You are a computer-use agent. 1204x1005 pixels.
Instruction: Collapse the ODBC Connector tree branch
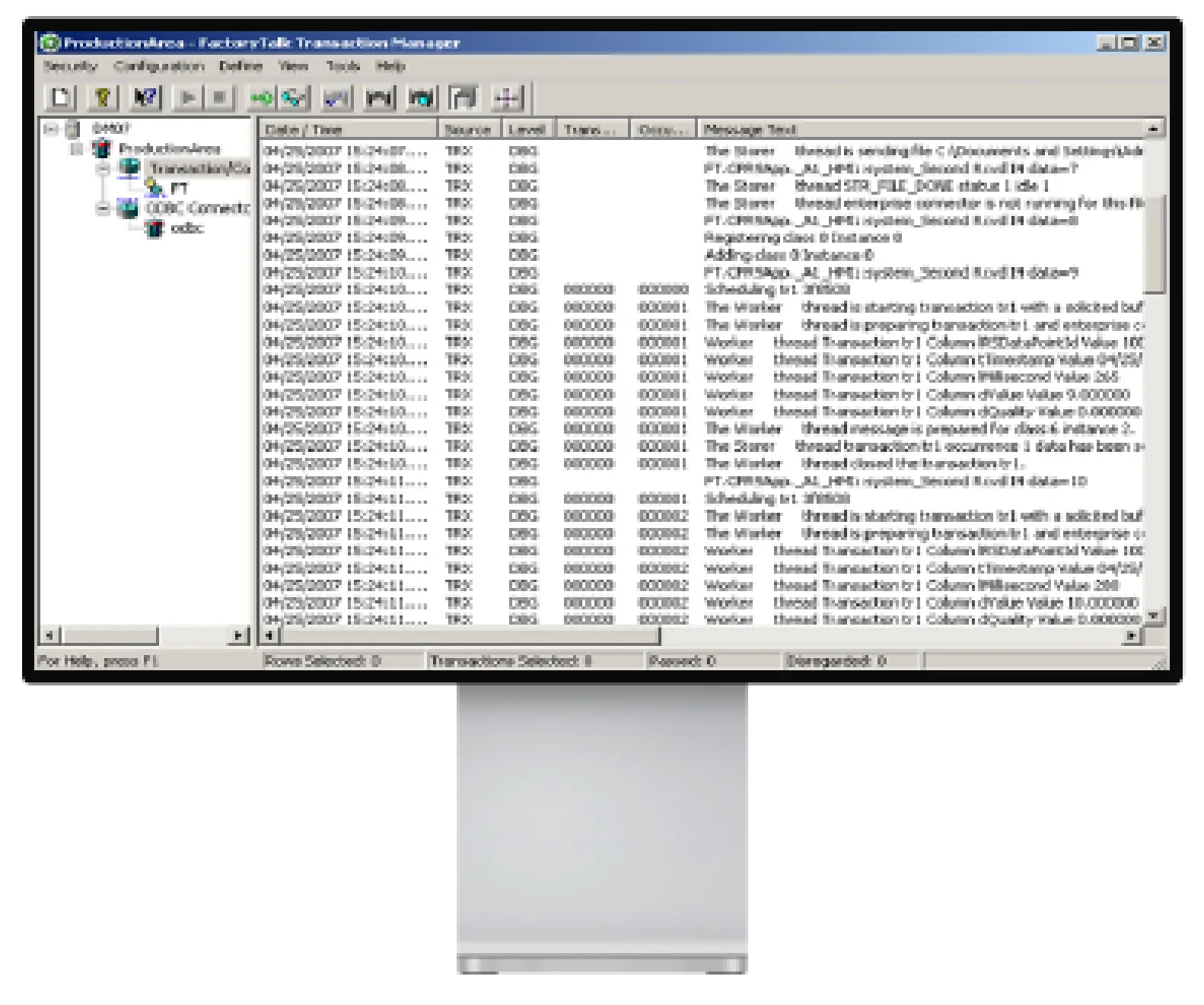coord(104,208)
